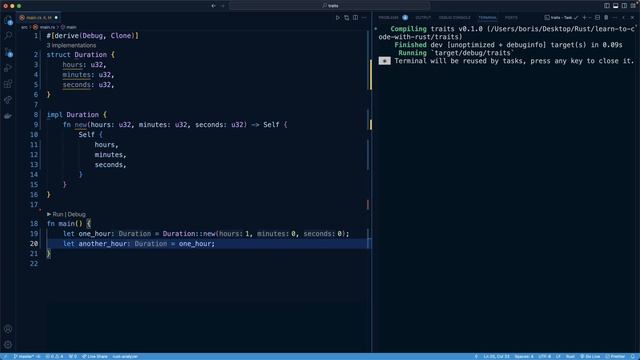
Task: Open the Manage gear menu
Action: (8, 344)
